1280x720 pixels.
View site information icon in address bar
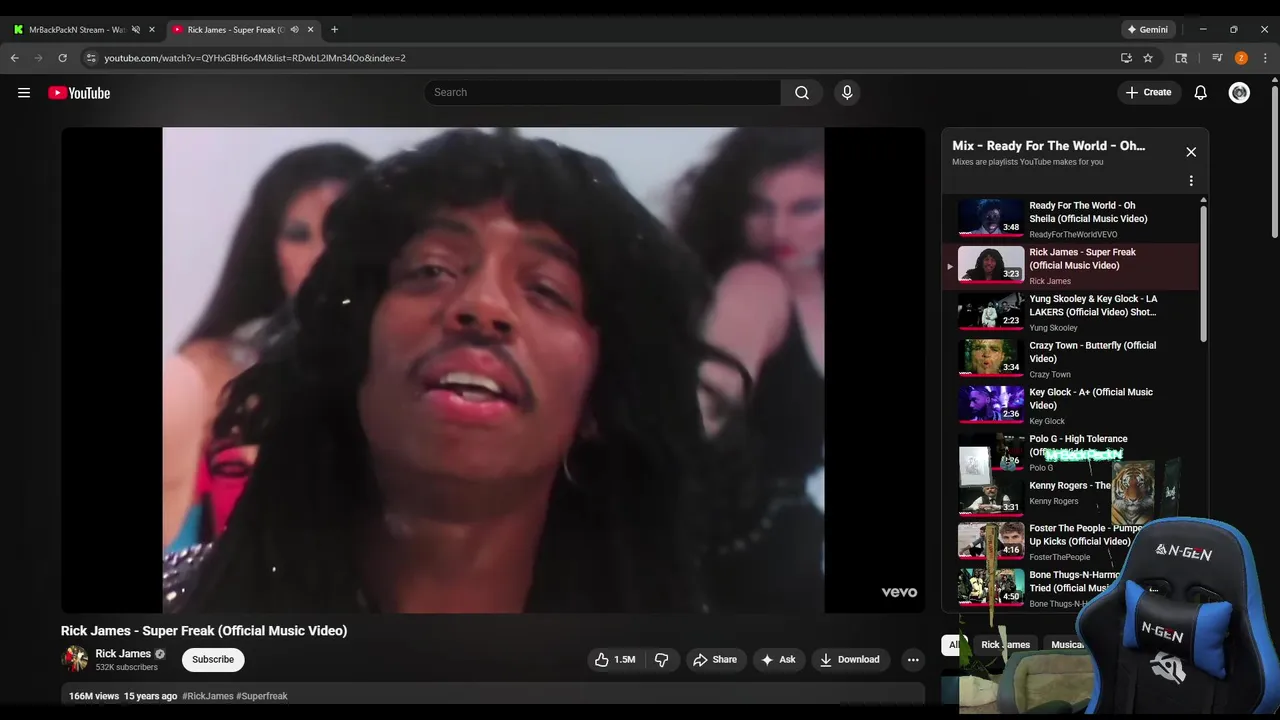(91, 58)
